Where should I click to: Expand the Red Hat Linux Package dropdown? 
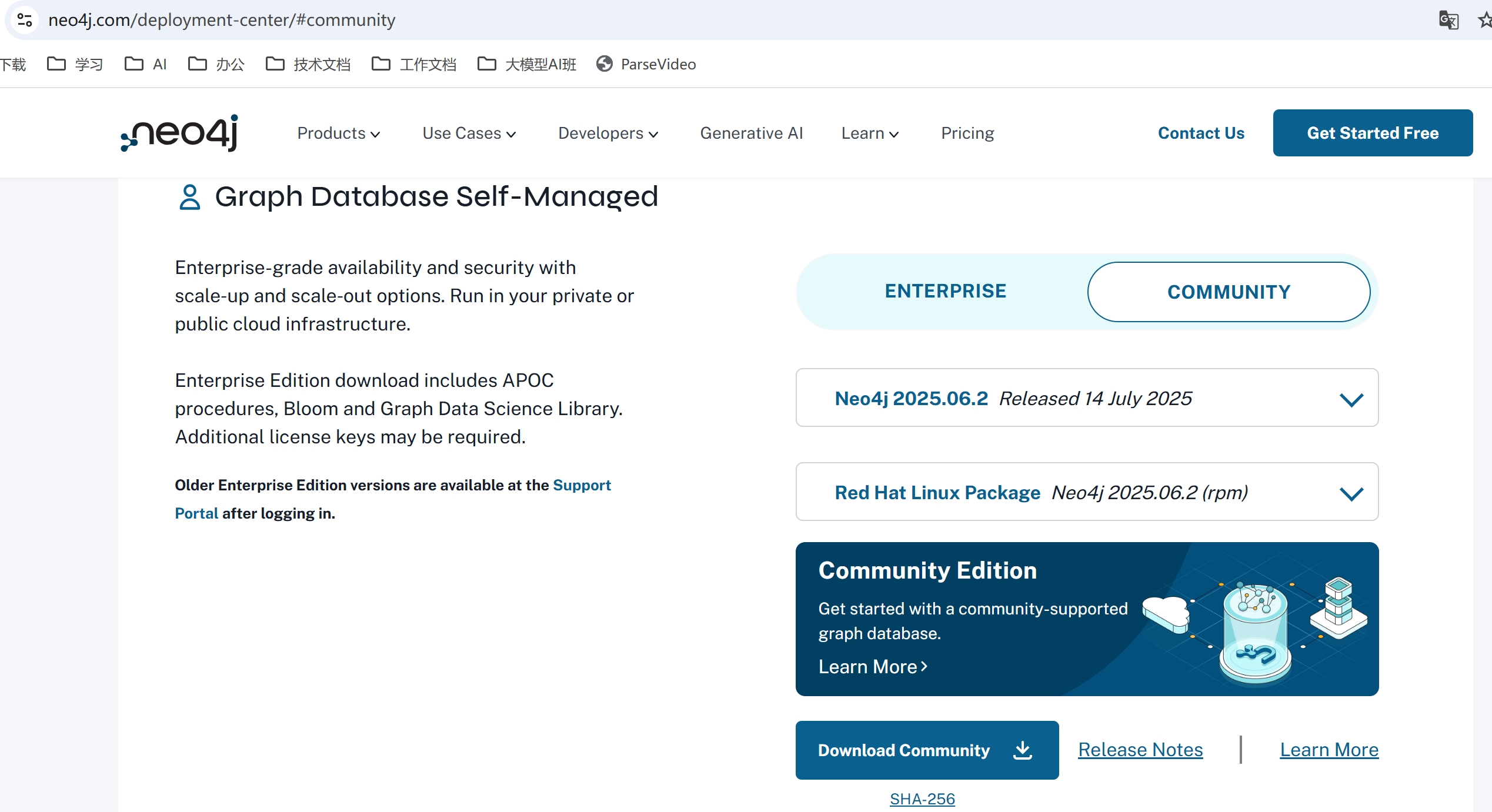[1086, 492]
